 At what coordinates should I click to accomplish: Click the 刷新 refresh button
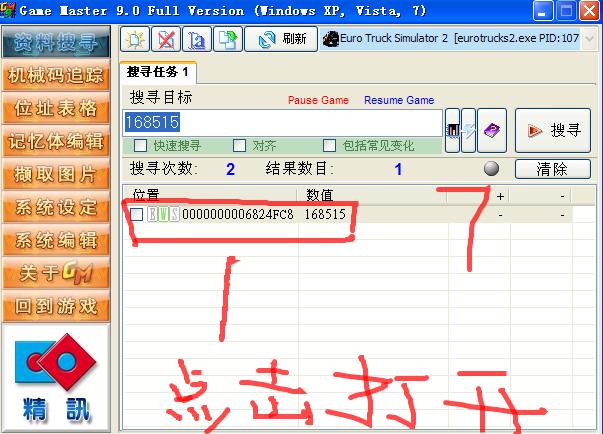(x=283, y=39)
